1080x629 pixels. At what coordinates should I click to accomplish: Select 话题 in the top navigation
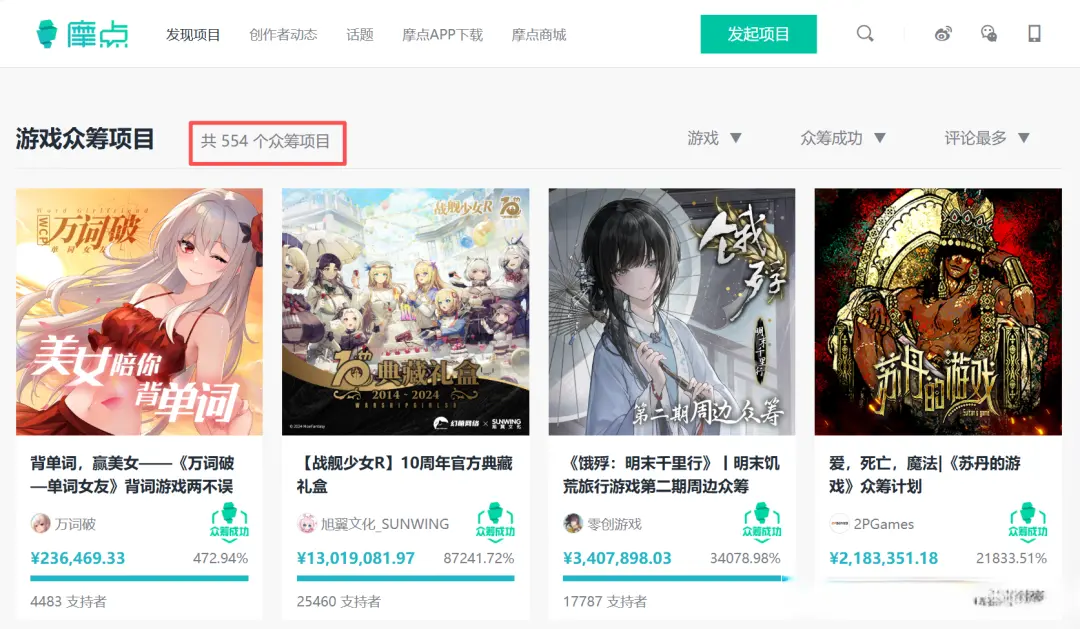click(360, 34)
